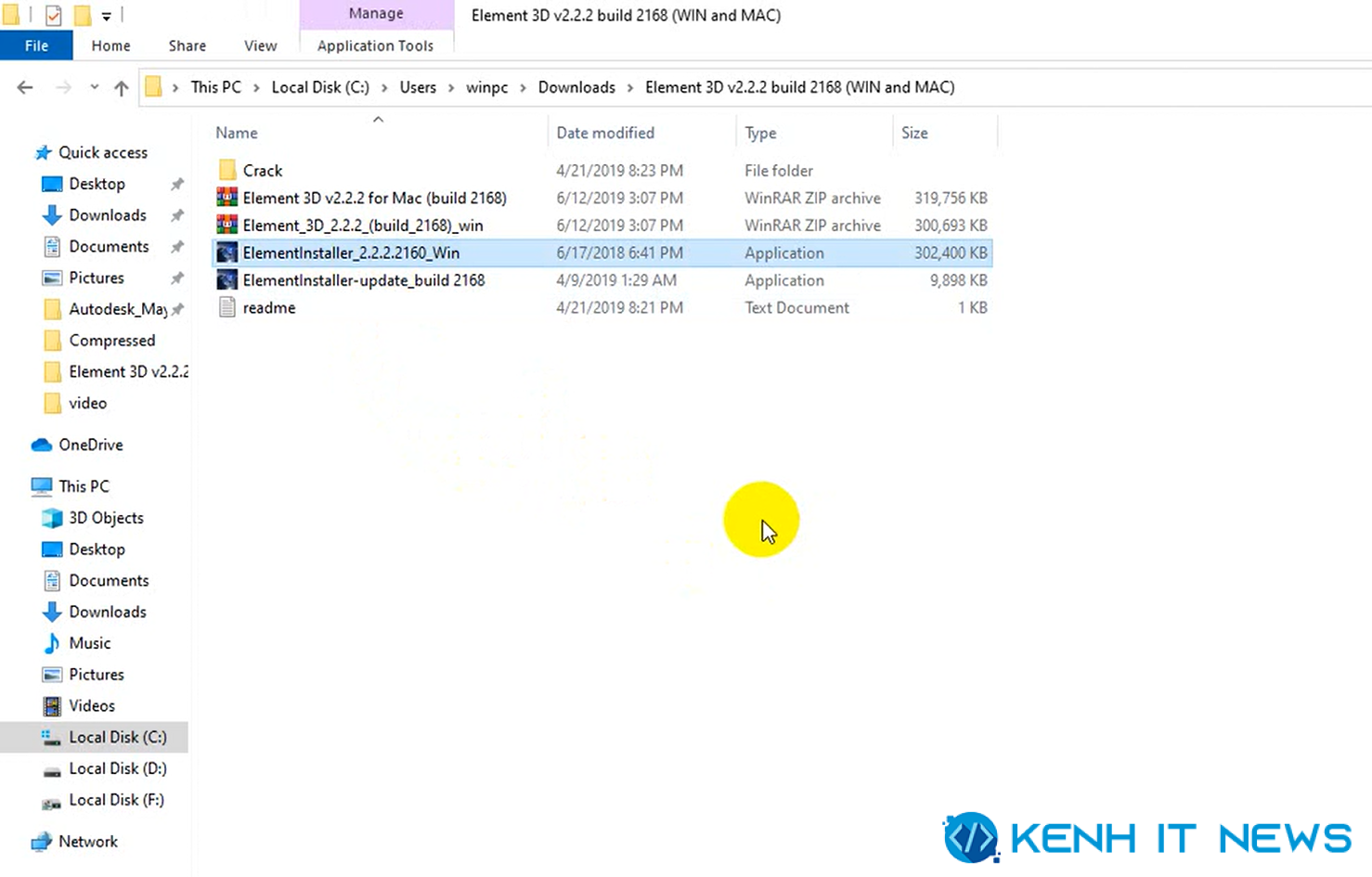The height and width of the screenshot is (877, 1372).
Task: Click the This PC monitor icon in sidebar
Action: coord(42,486)
